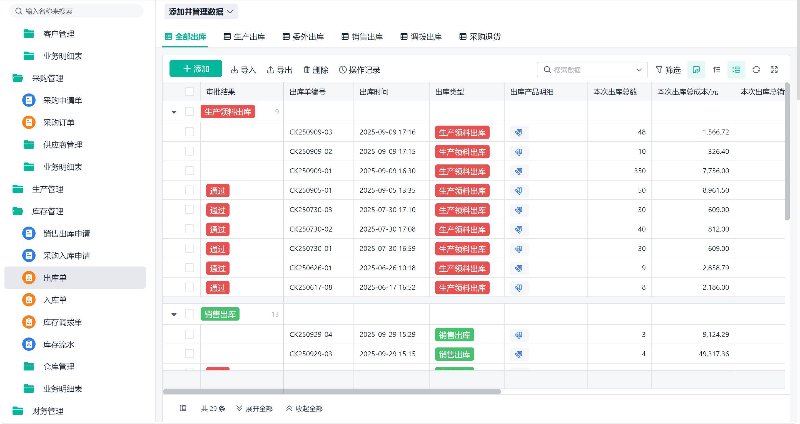
Task: Open the 客户管理 folder icon
Action: 29,34
